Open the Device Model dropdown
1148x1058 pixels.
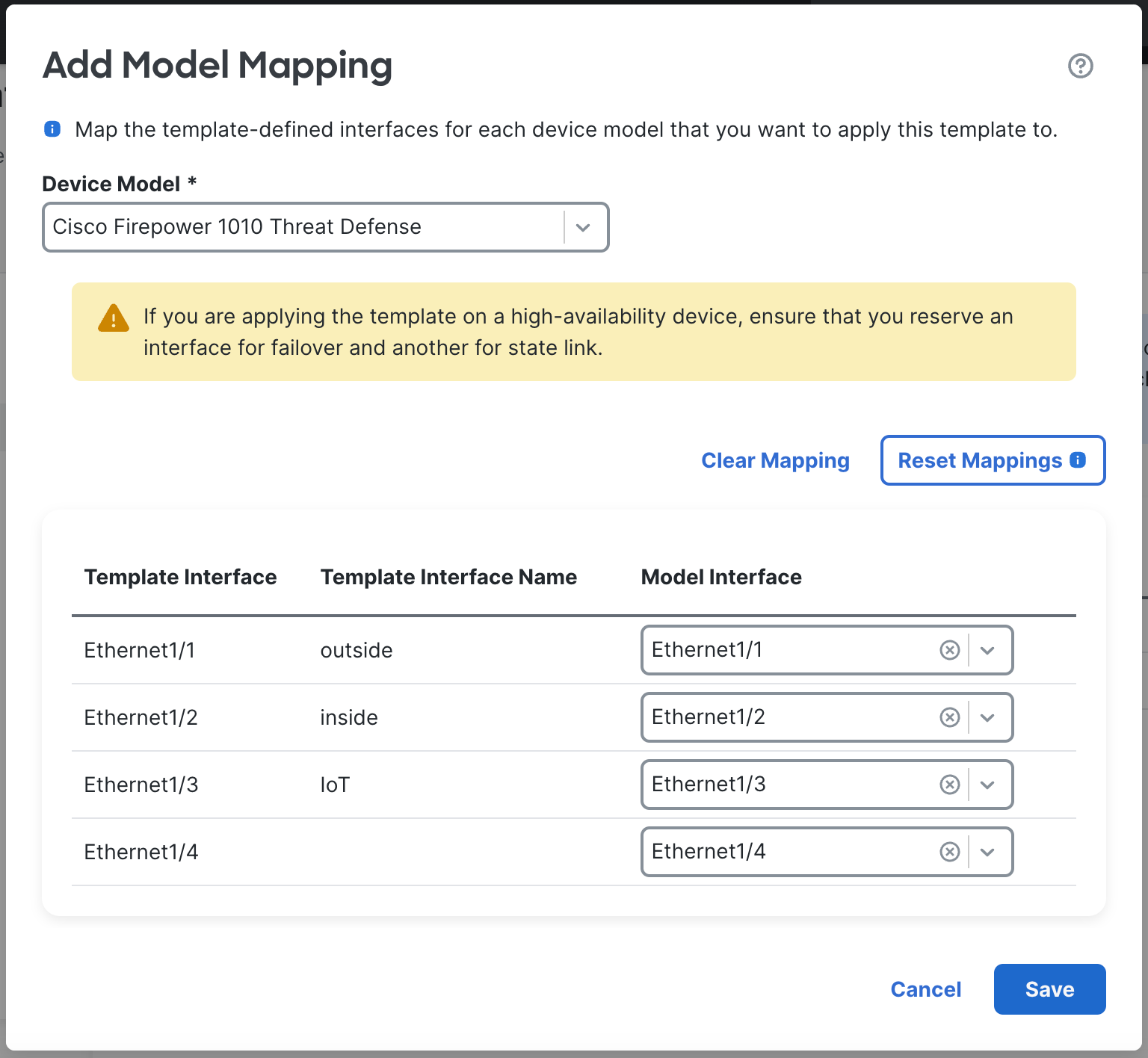[x=584, y=227]
